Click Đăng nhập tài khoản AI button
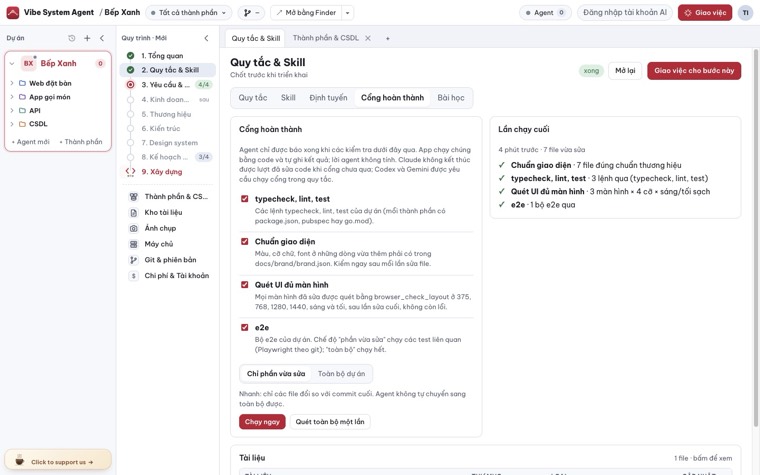The width and height of the screenshot is (760, 475). point(625,13)
